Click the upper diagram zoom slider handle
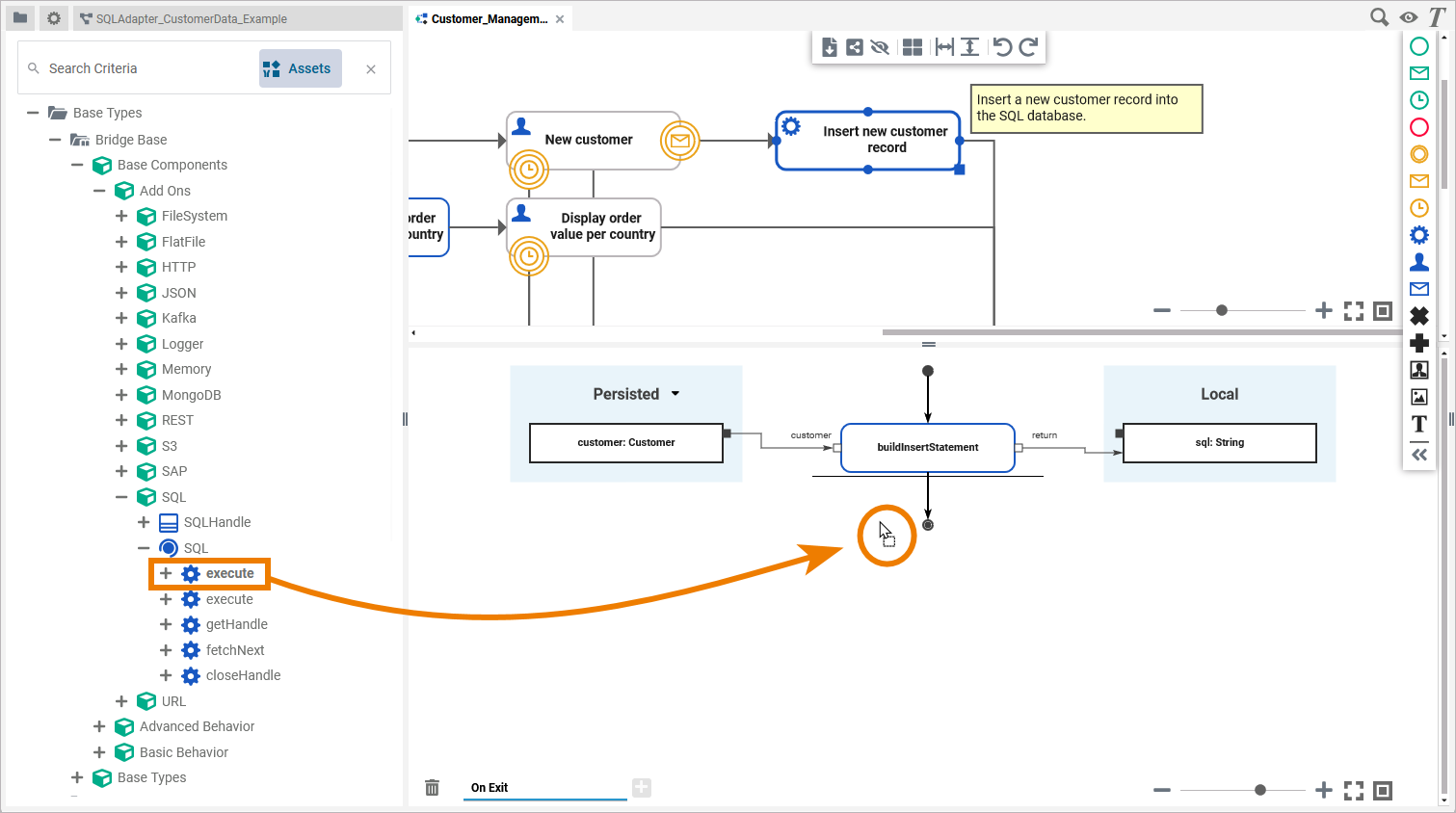This screenshot has height=813, width=1456. (x=1222, y=310)
